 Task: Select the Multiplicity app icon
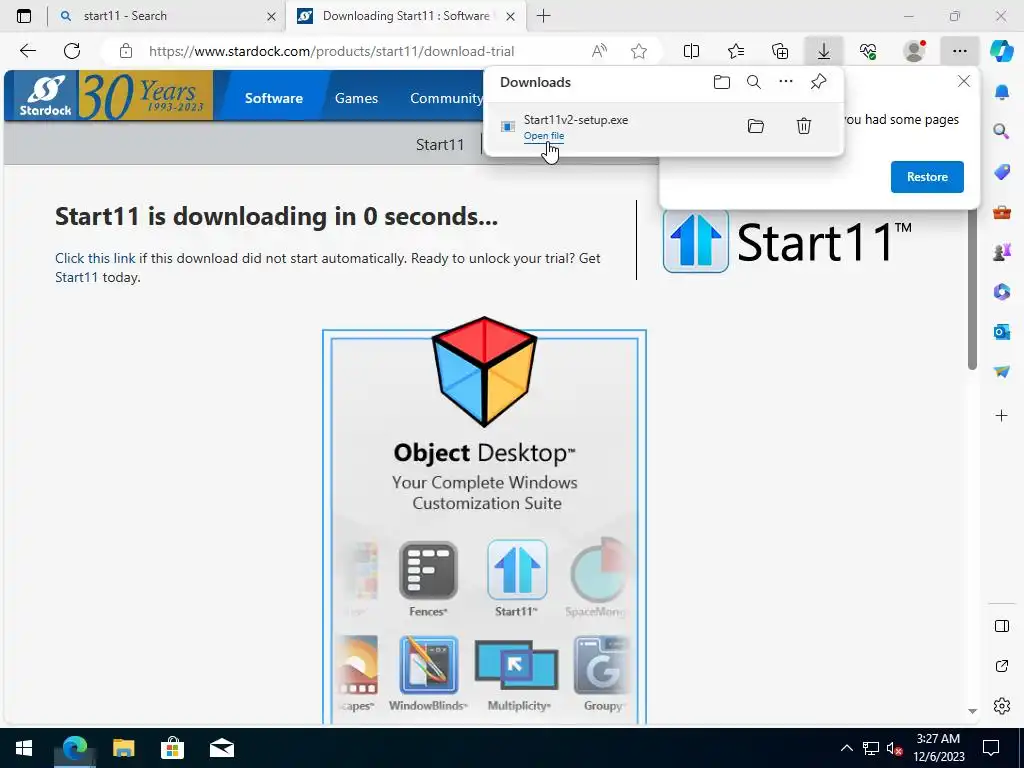coord(516,665)
